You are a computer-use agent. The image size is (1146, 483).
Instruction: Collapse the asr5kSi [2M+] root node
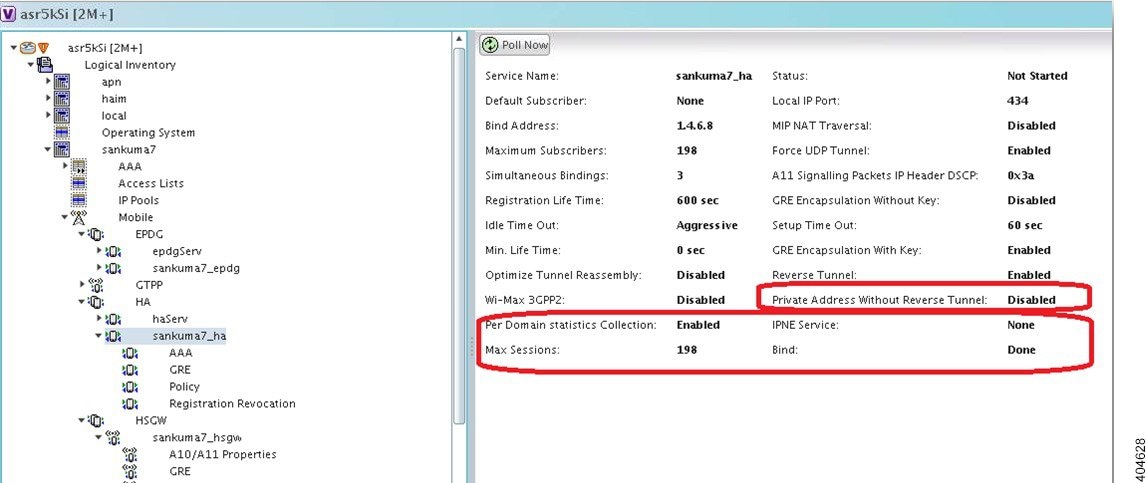13,48
